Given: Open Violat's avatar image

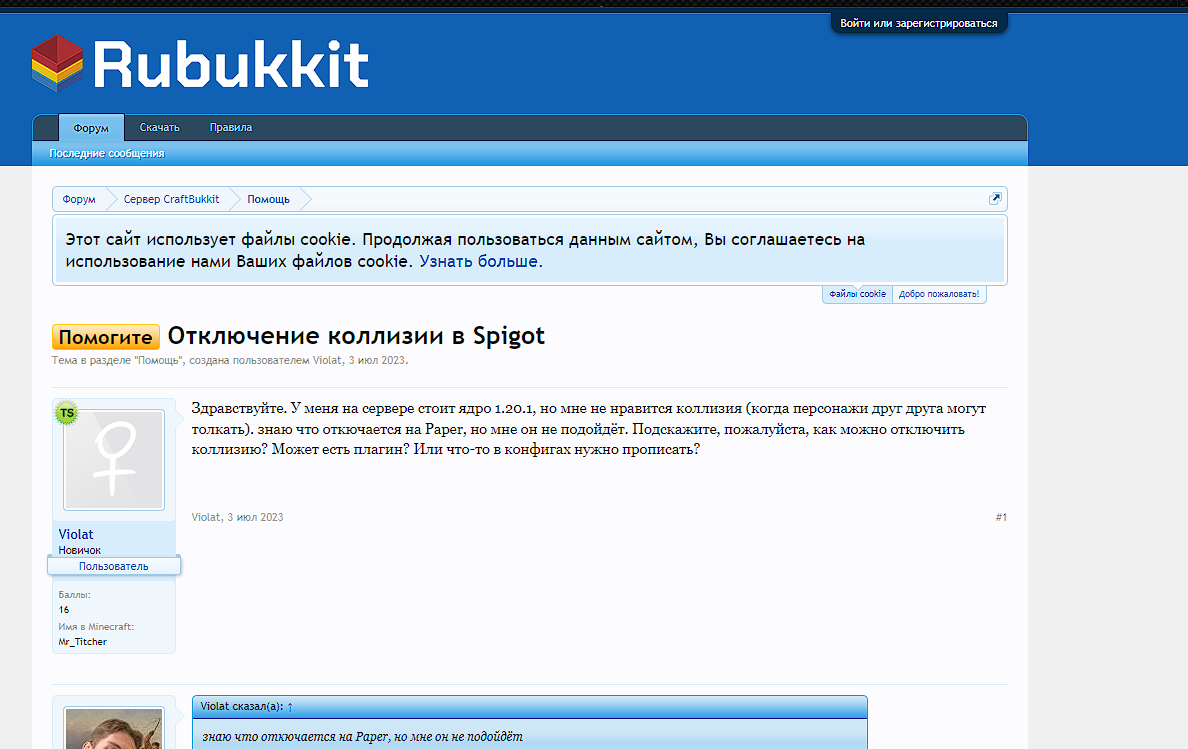Looking at the screenshot, I should 114,460.
